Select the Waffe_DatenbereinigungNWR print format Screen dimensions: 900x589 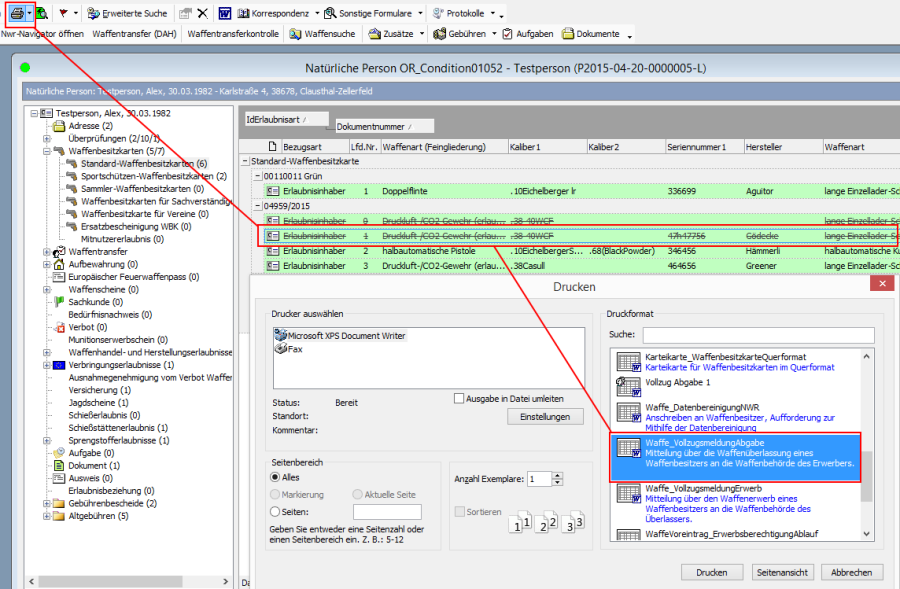[702, 408]
